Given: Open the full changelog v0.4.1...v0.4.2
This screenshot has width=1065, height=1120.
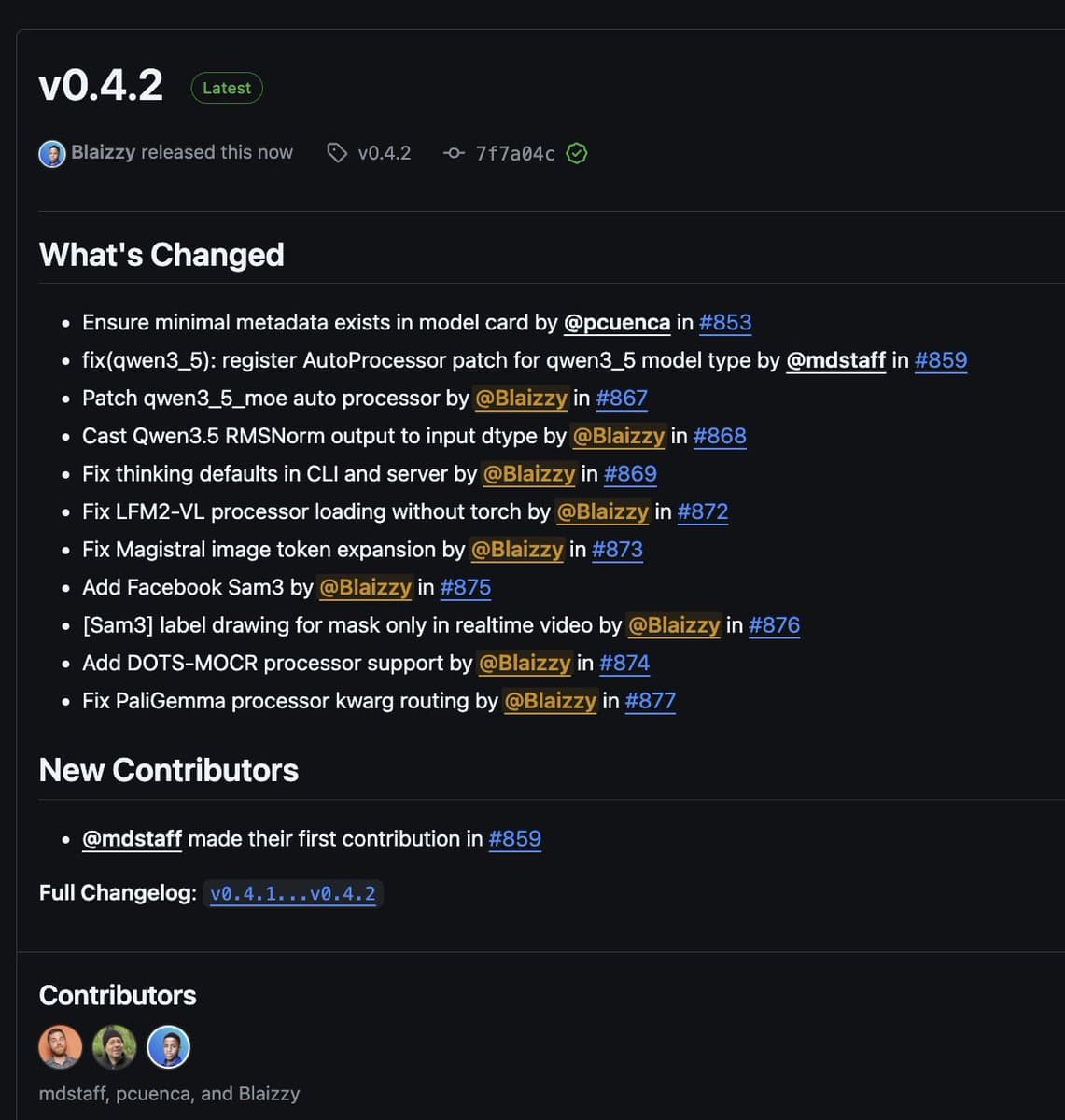Looking at the screenshot, I should [x=293, y=893].
